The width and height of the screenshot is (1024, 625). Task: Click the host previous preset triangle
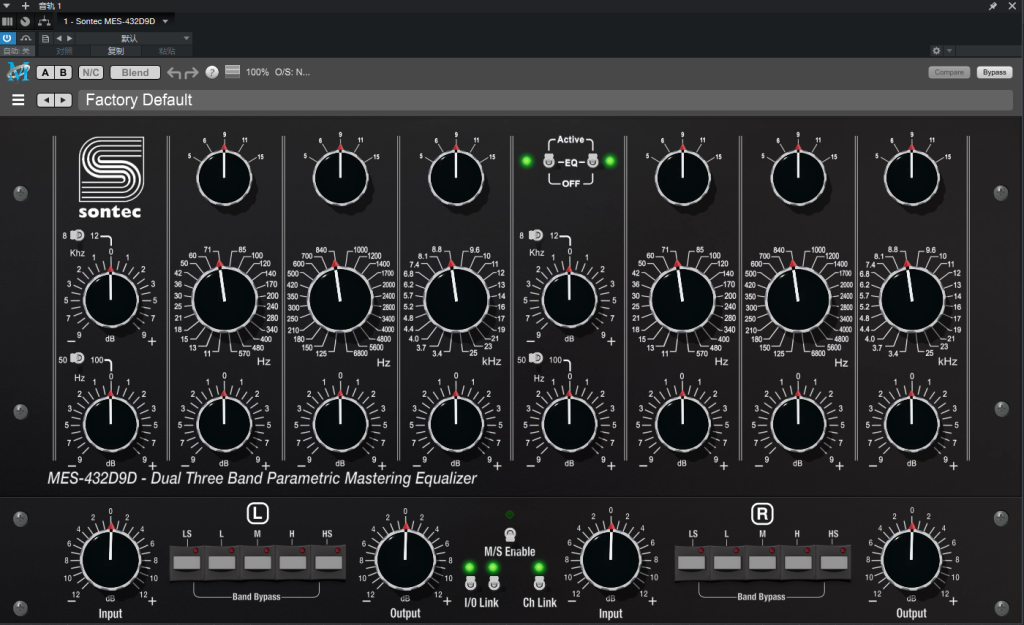point(59,39)
